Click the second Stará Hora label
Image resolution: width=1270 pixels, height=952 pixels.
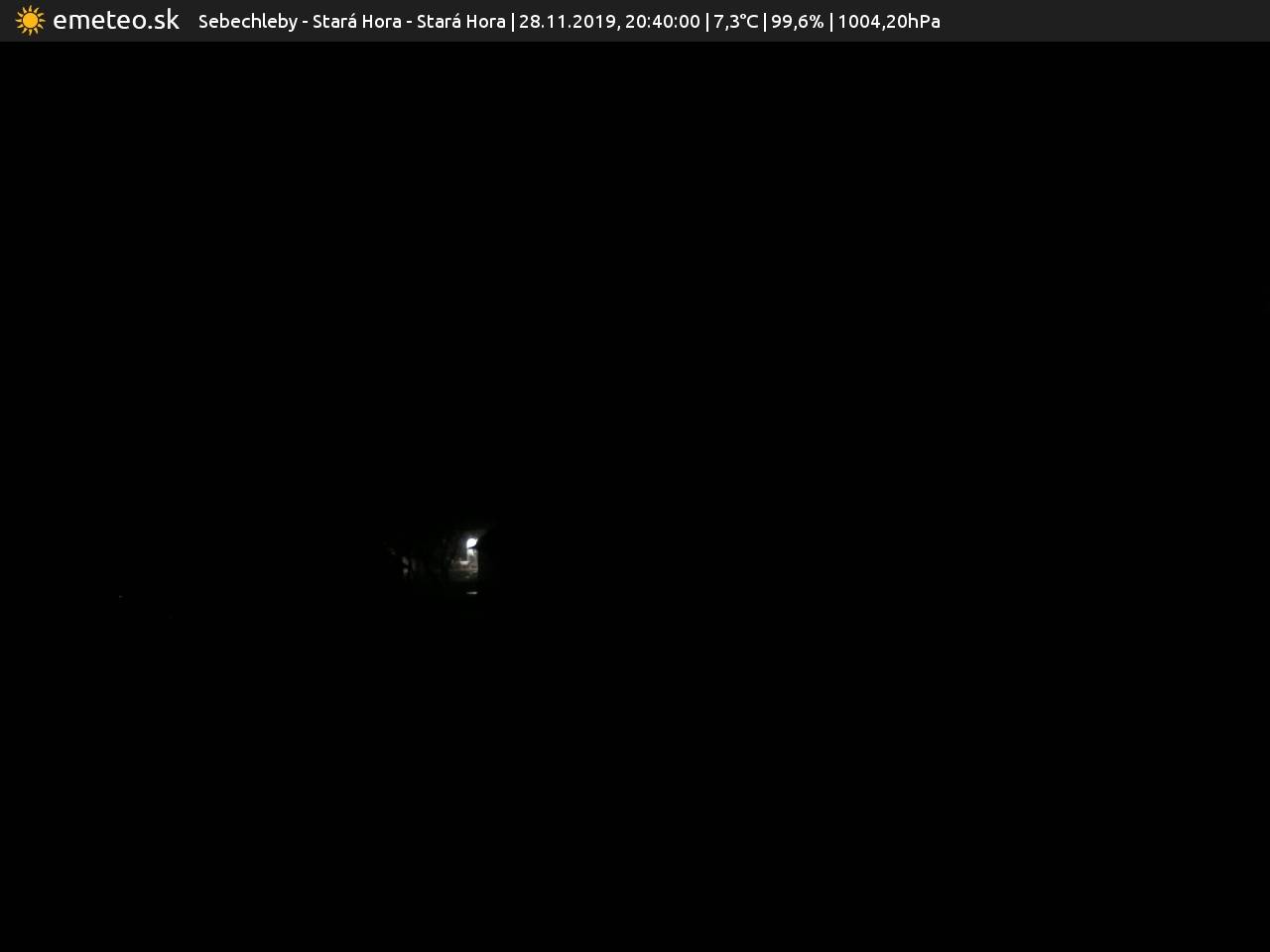460,22
